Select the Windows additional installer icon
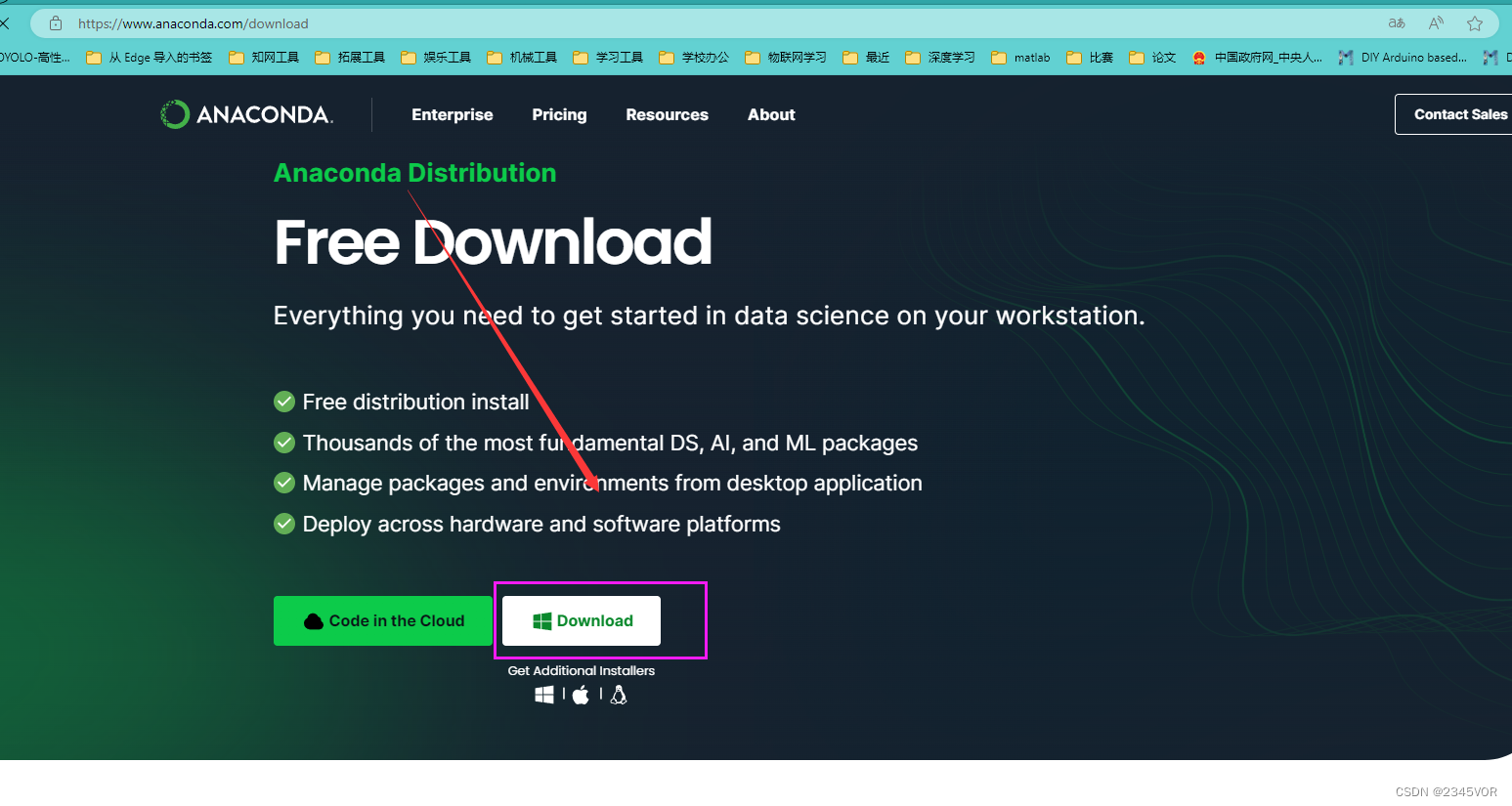The width and height of the screenshot is (1512, 806). pos(544,695)
